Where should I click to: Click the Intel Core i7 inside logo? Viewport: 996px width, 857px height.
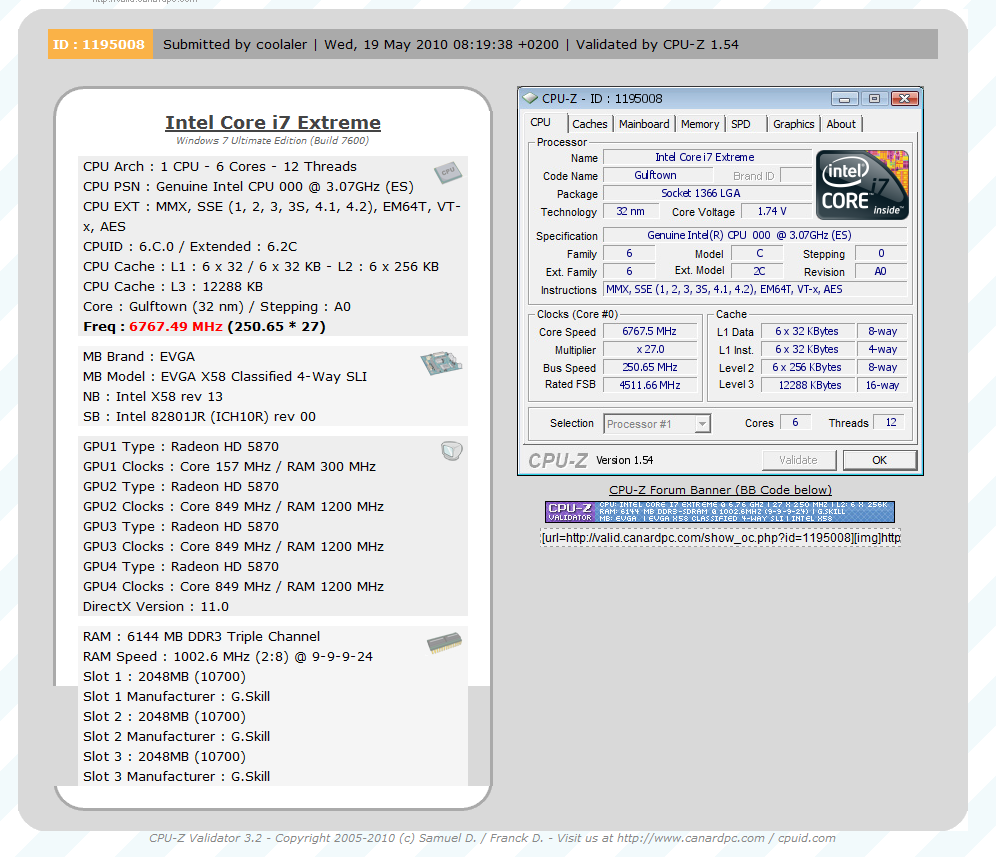click(862, 184)
